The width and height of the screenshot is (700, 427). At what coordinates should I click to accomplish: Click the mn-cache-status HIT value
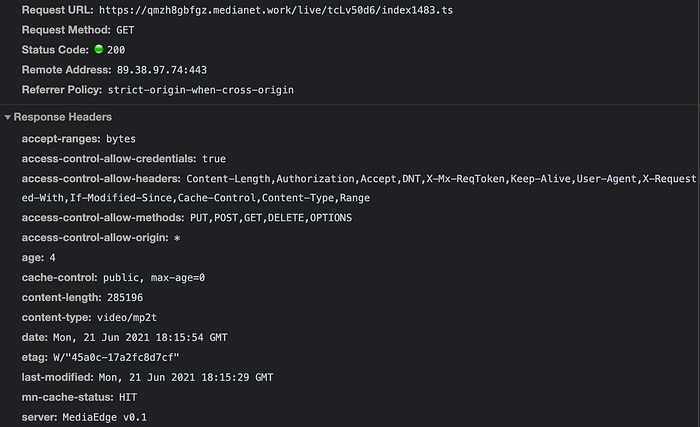[x=128, y=398]
